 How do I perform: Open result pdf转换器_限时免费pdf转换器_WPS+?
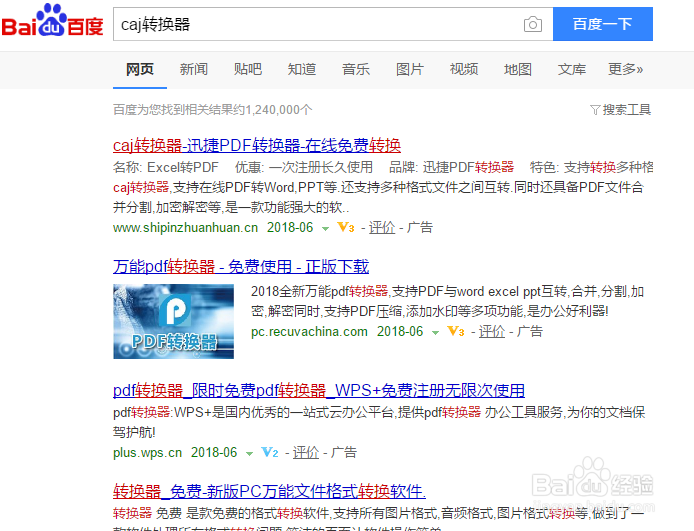point(319,390)
